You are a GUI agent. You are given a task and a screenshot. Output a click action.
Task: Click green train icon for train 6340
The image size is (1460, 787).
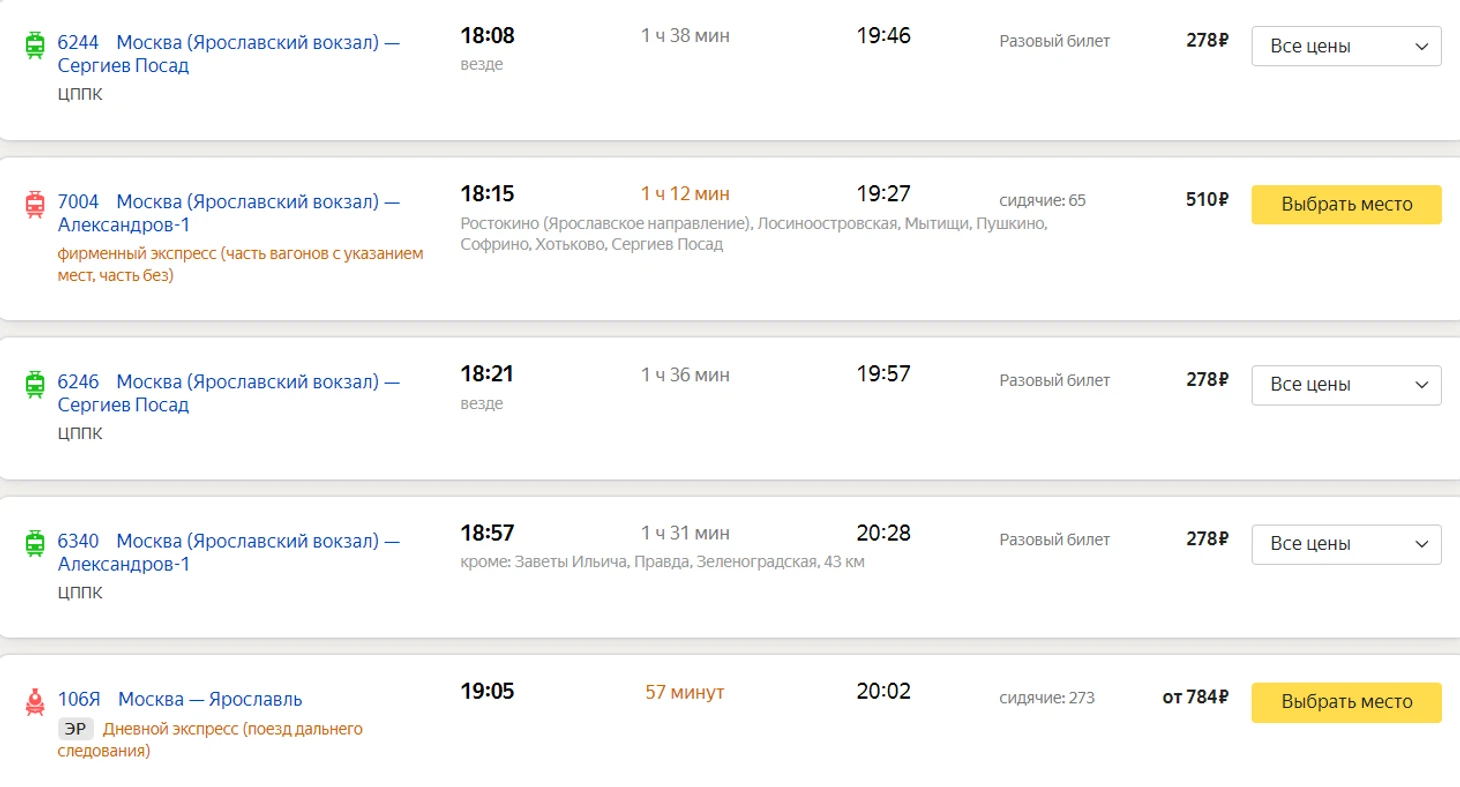click(35, 543)
